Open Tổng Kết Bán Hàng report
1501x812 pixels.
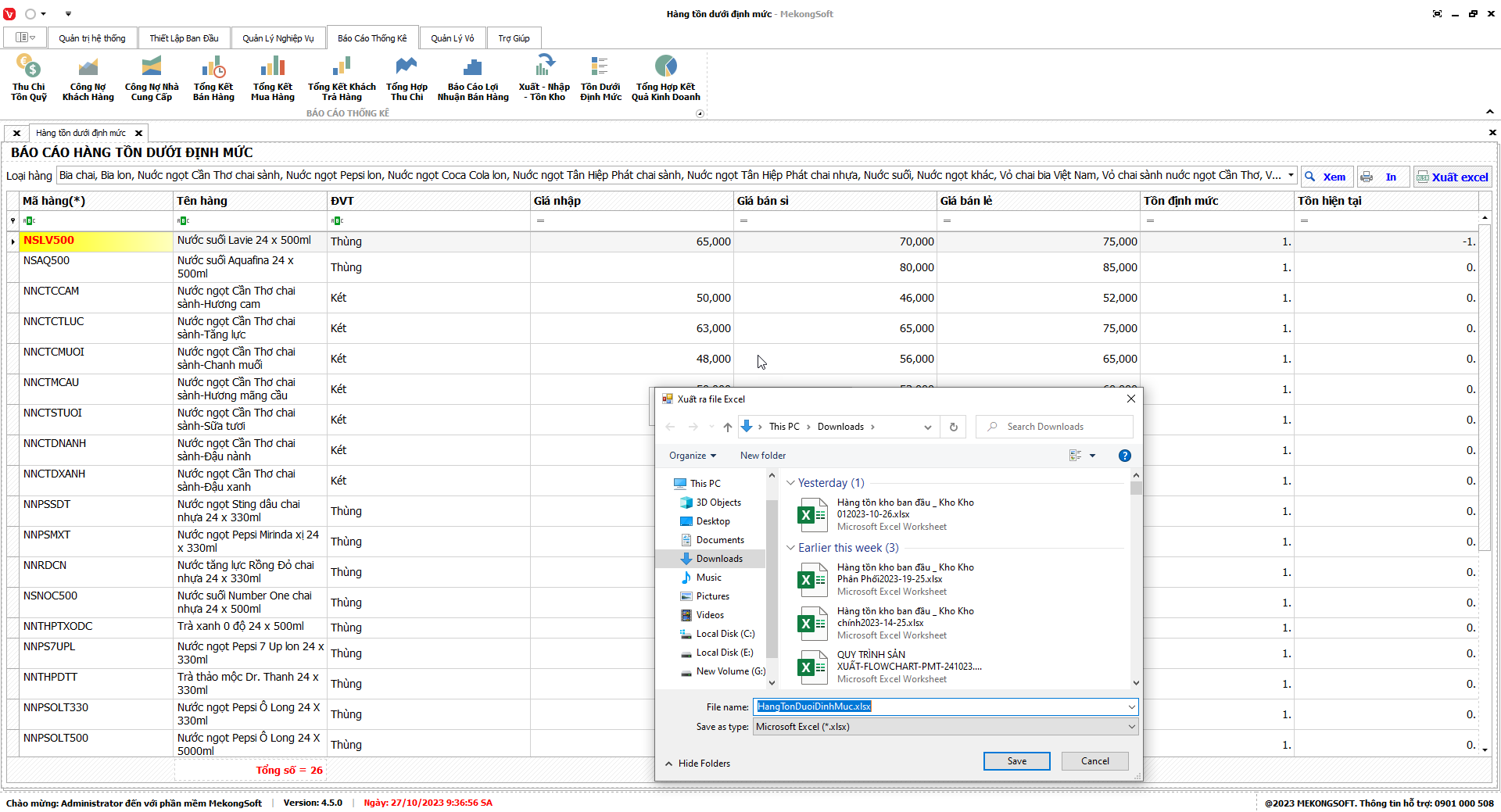213,77
